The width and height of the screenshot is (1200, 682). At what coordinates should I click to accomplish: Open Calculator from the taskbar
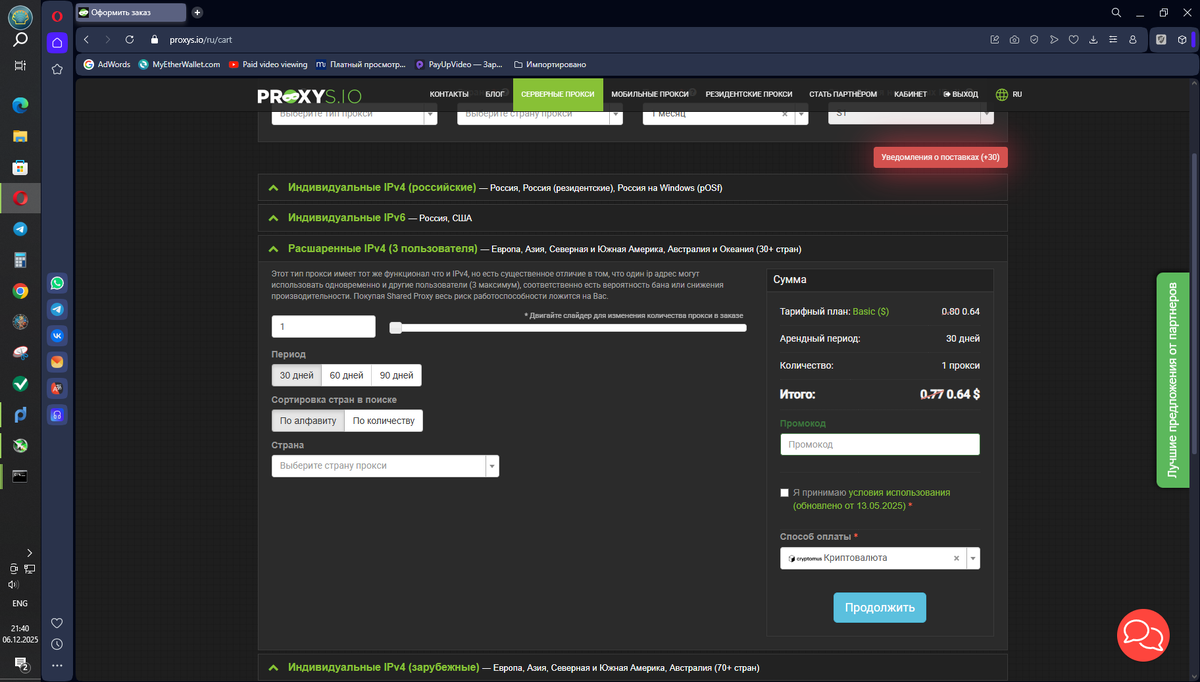(x=20, y=260)
